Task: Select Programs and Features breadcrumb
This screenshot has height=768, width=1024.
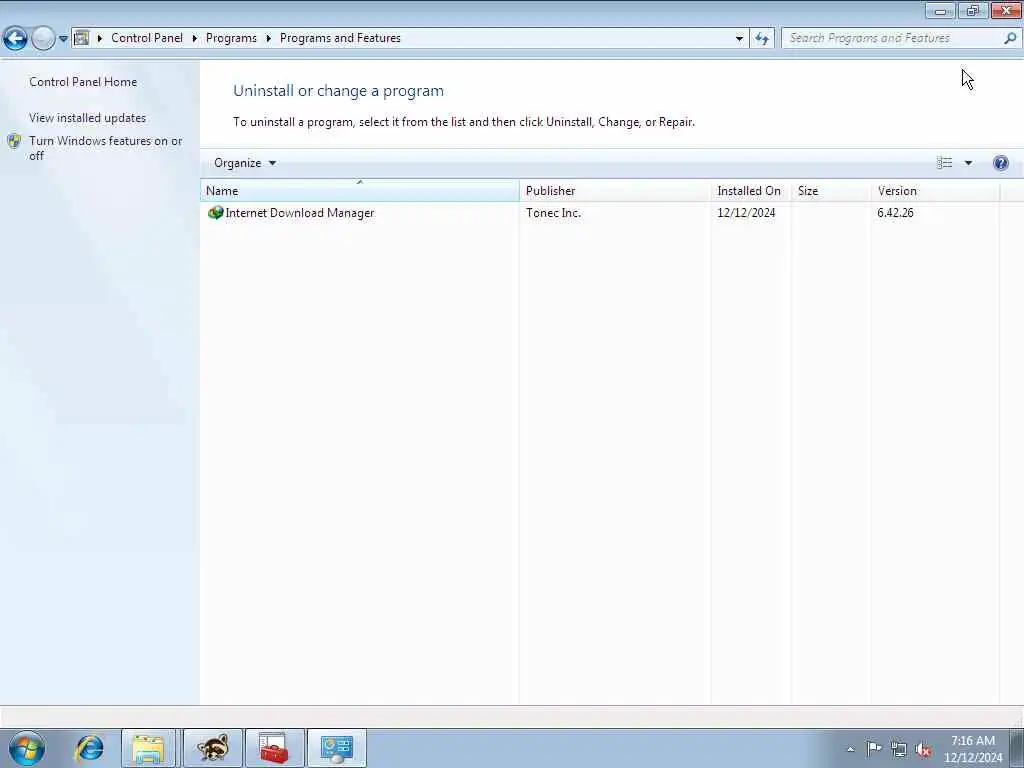Action: pos(340,38)
